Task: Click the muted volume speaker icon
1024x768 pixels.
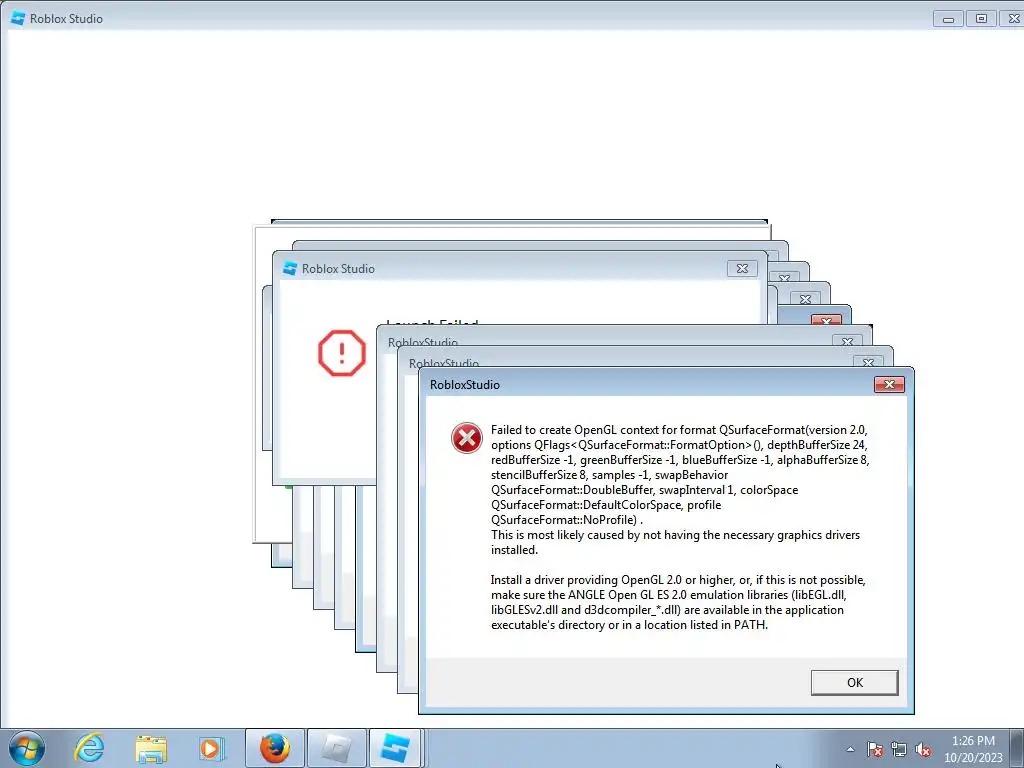Action: tap(923, 749)
